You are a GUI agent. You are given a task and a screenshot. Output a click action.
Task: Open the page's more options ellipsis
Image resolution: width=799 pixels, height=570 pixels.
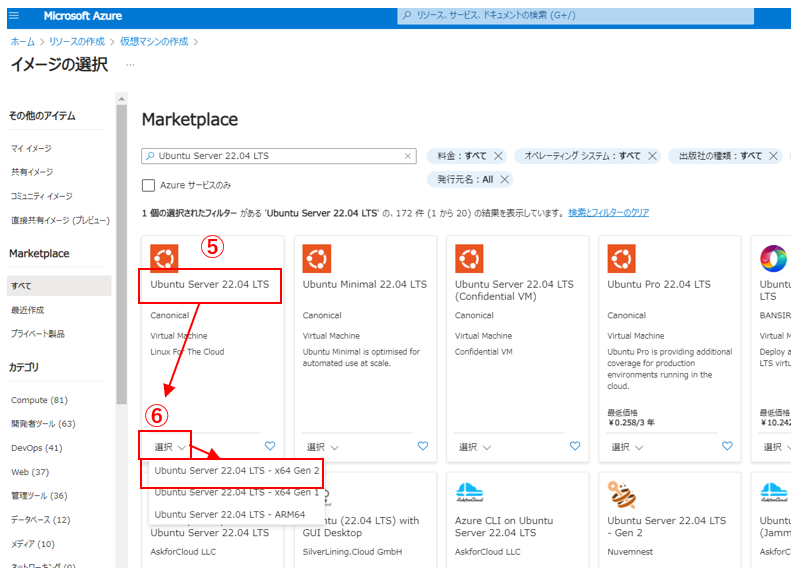pos(130,65)
